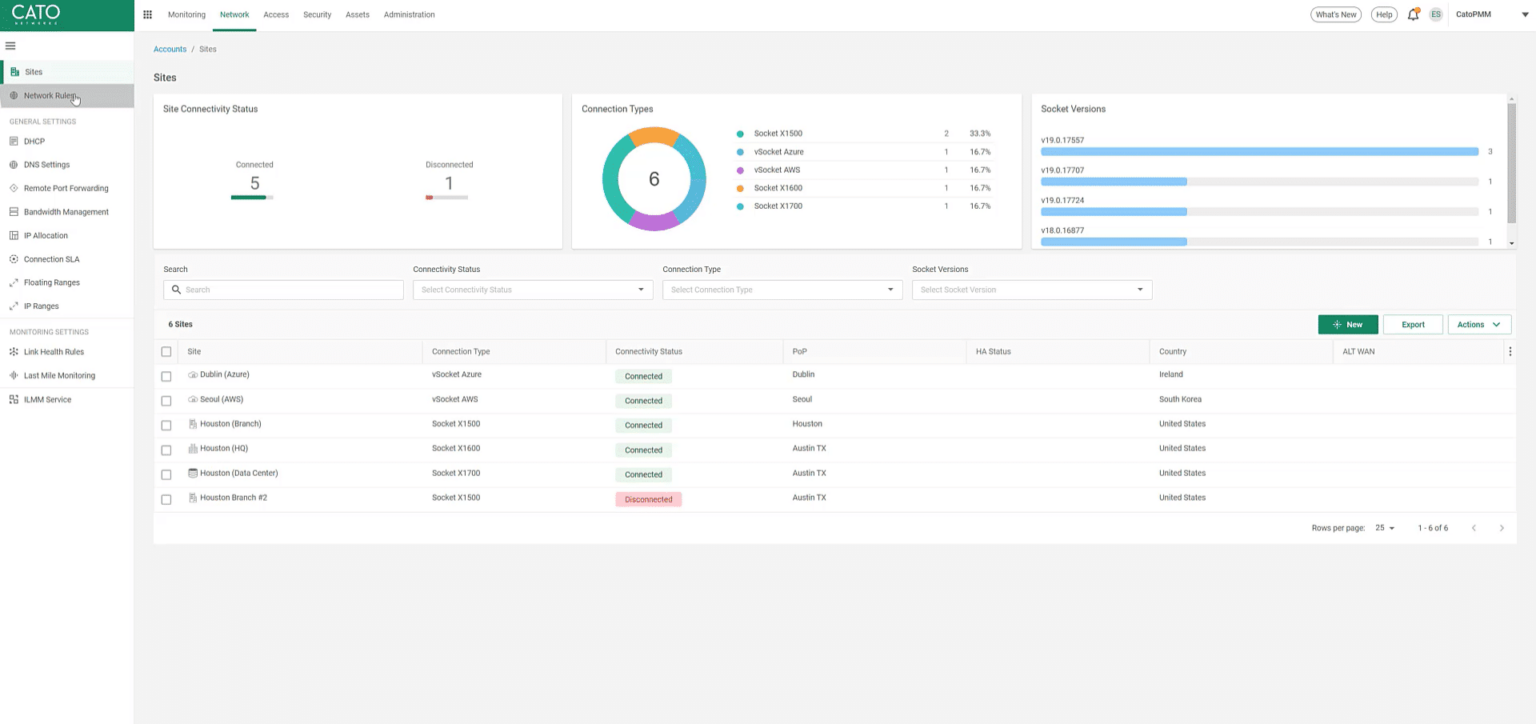Open the Rows per page selector

(x=1383, y=527)
